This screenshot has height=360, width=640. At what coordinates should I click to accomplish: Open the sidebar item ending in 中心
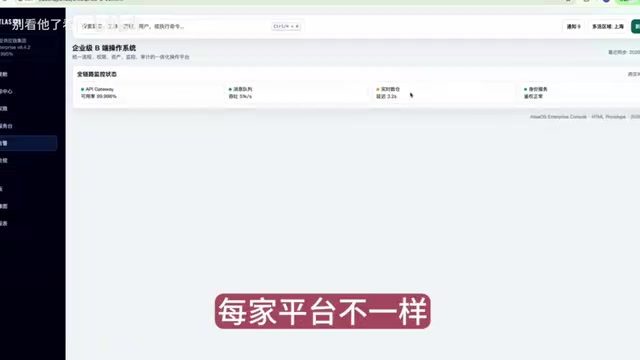[28, 91]
